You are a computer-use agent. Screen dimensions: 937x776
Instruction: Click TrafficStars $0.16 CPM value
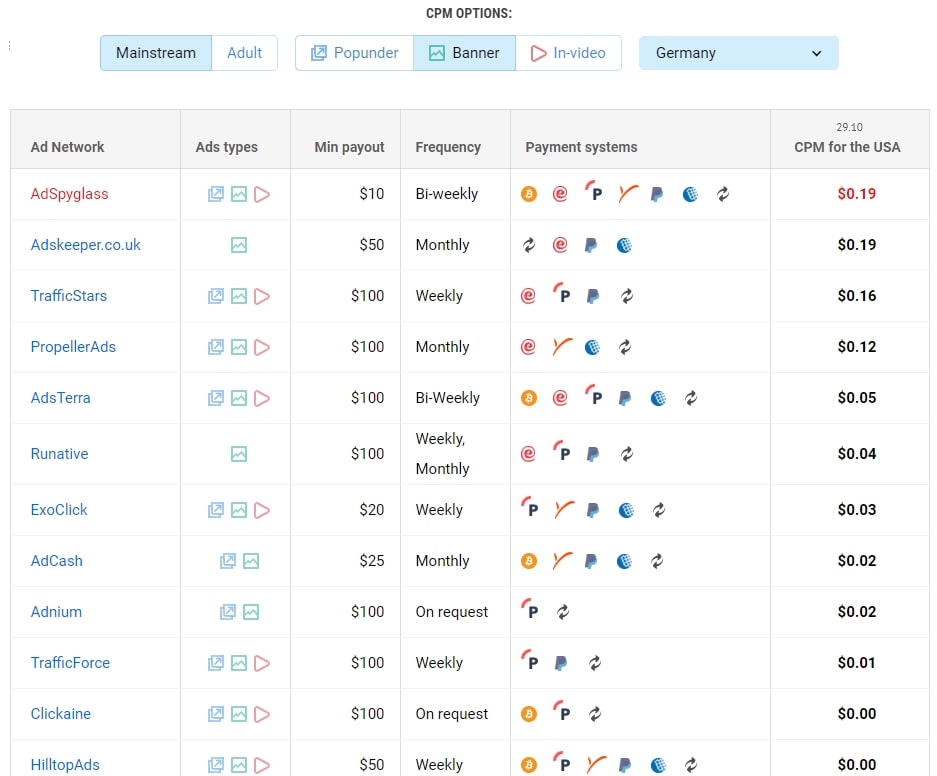856,296
